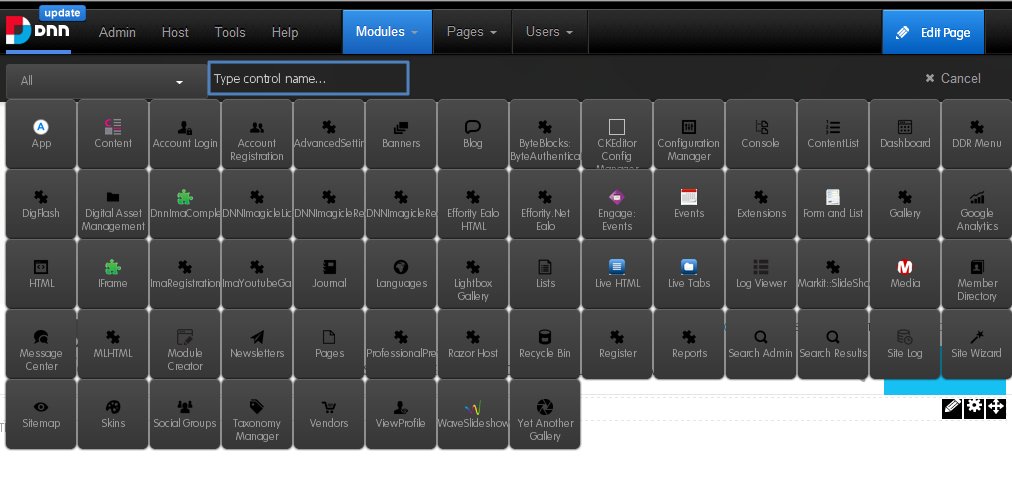Screen dimensions: 1012x494
Task: Pick the Media module tile
Action: coord(905,274)
